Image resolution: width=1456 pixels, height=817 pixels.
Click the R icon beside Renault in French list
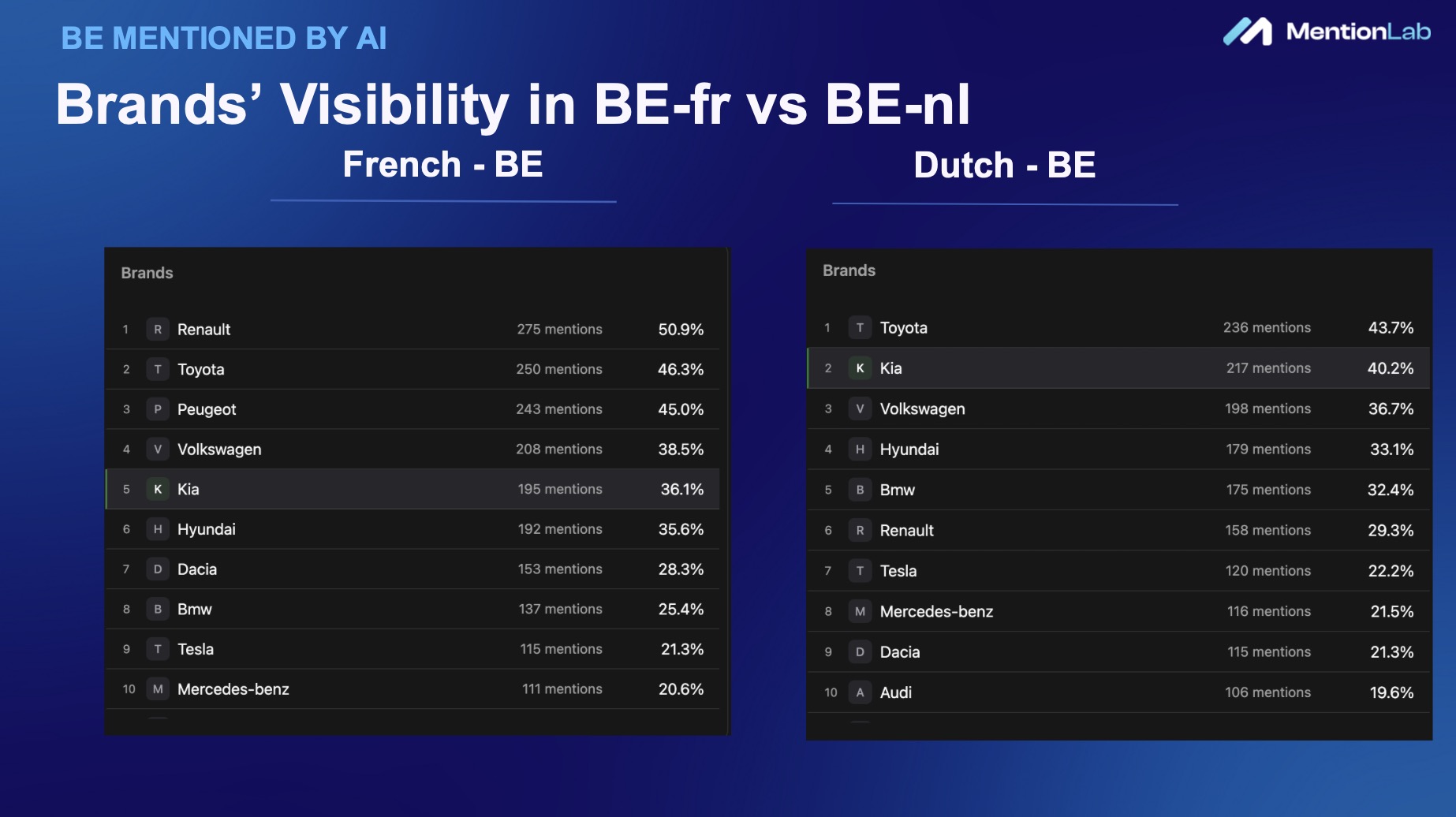pyautogui.click(x=158, y=330)
